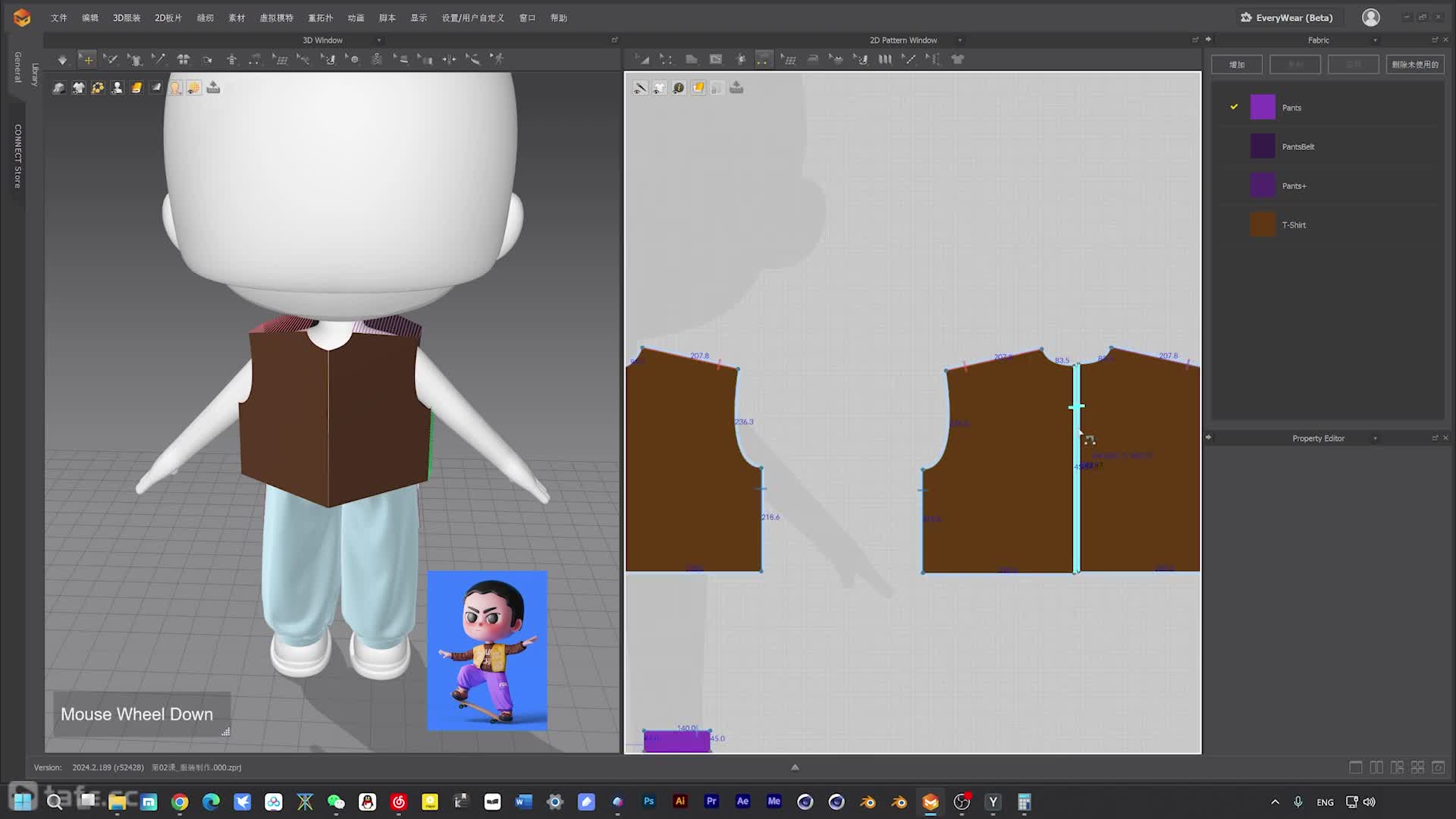Click the running figure icon in 3D toolbar
The width and height of the screenshot is (1456, 819).
pyautogui.click(x=497, y=59)
